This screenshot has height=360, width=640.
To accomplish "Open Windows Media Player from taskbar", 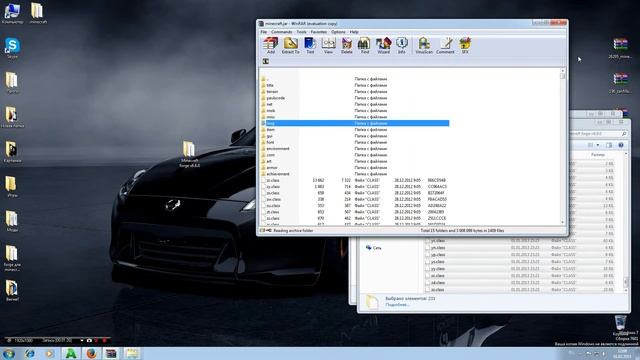I will pos(49,353).
